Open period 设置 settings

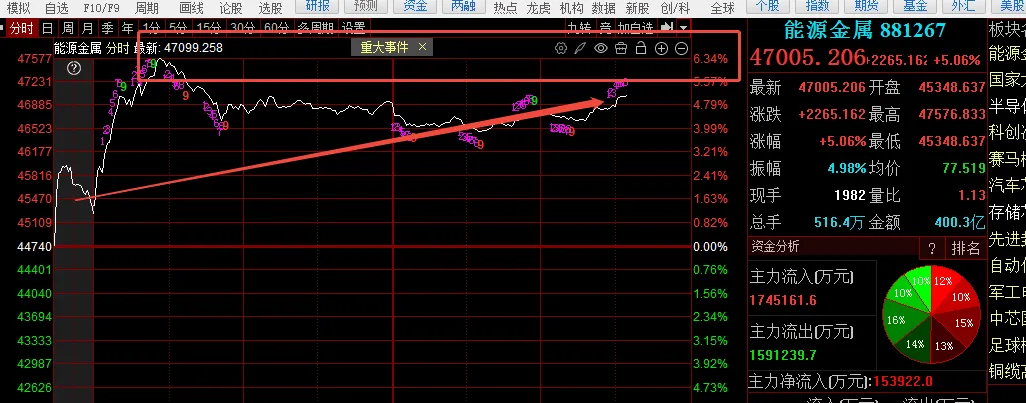[354, 28]
